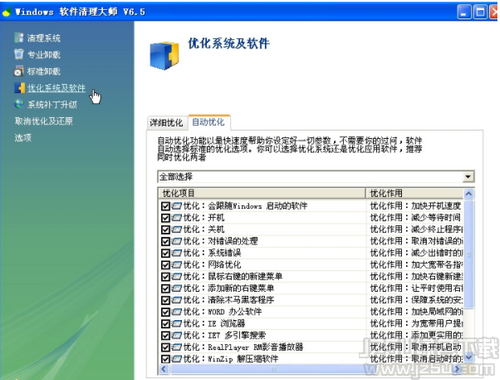Click the 专业卸载 recycle bin icon
The image size is (500, 380).
[x=19, y=54]
